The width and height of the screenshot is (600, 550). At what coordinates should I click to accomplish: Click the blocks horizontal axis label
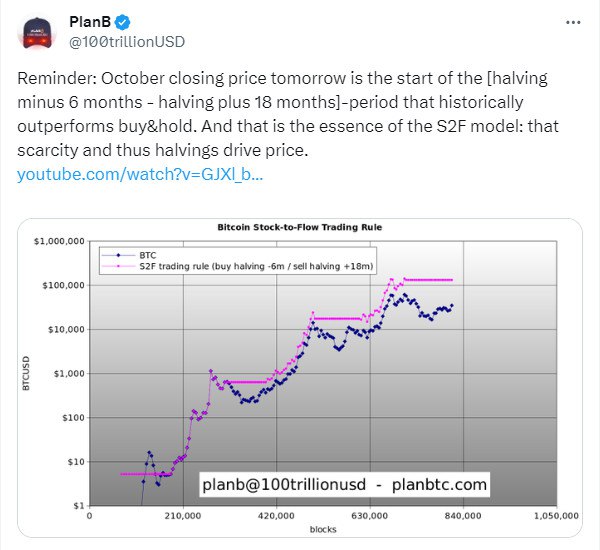(322, 530)
